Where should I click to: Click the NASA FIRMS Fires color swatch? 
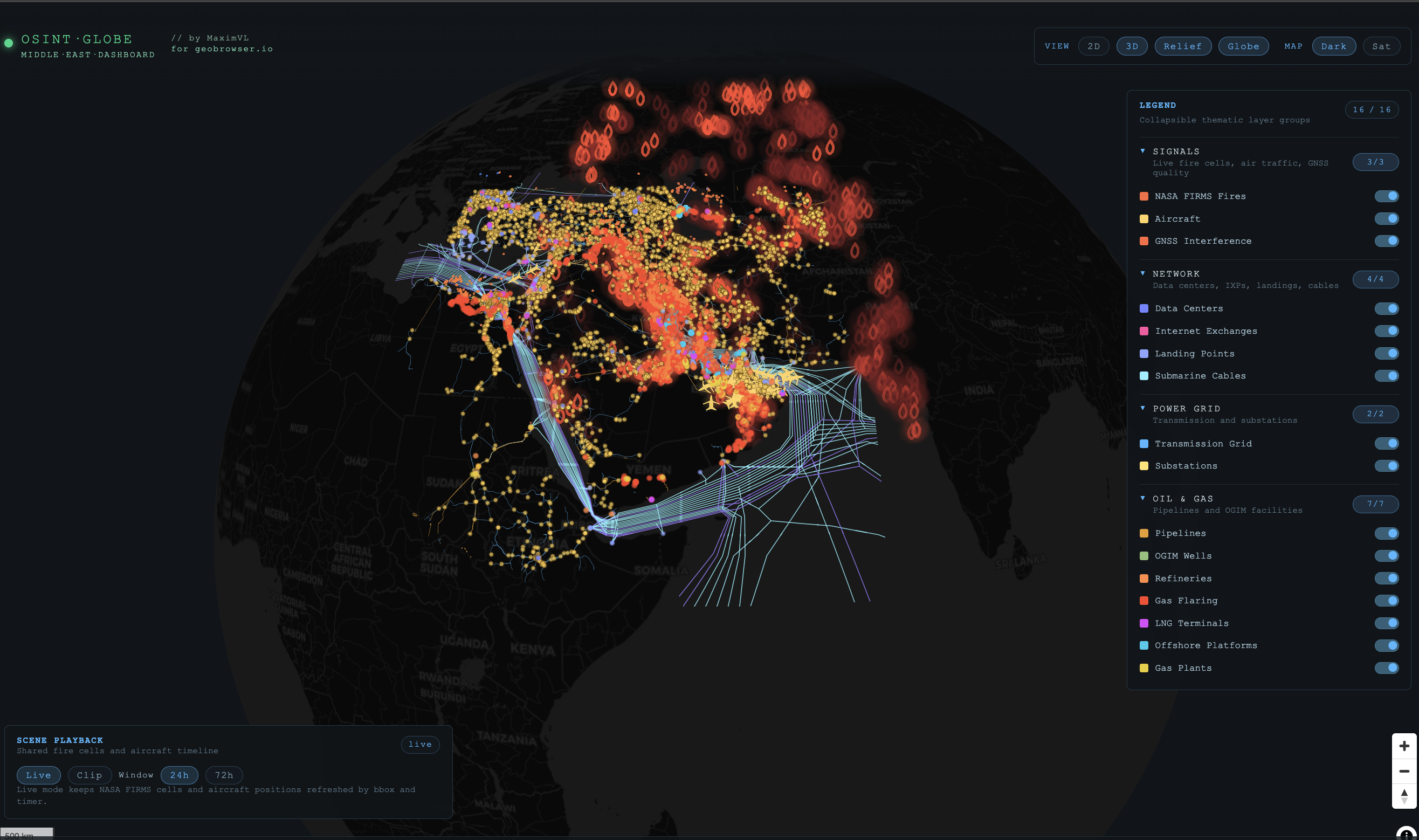point(1144,196)
